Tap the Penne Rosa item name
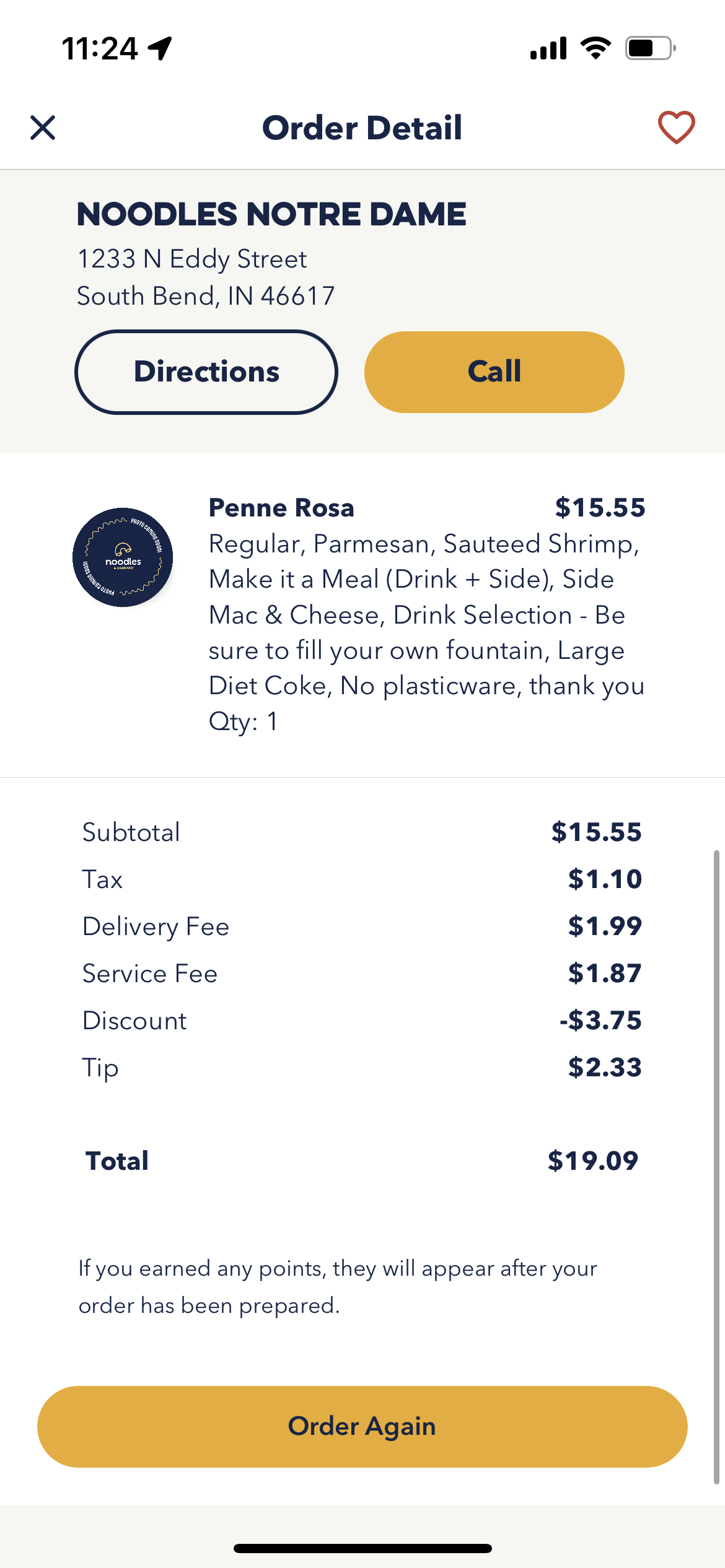725x1568 pixels. pyautogui.click(x=281, y=508)
